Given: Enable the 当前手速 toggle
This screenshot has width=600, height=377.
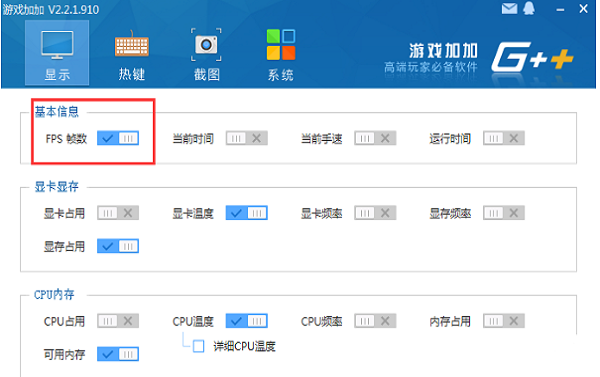Looking at the screenshot, I should tap(375, 138).
